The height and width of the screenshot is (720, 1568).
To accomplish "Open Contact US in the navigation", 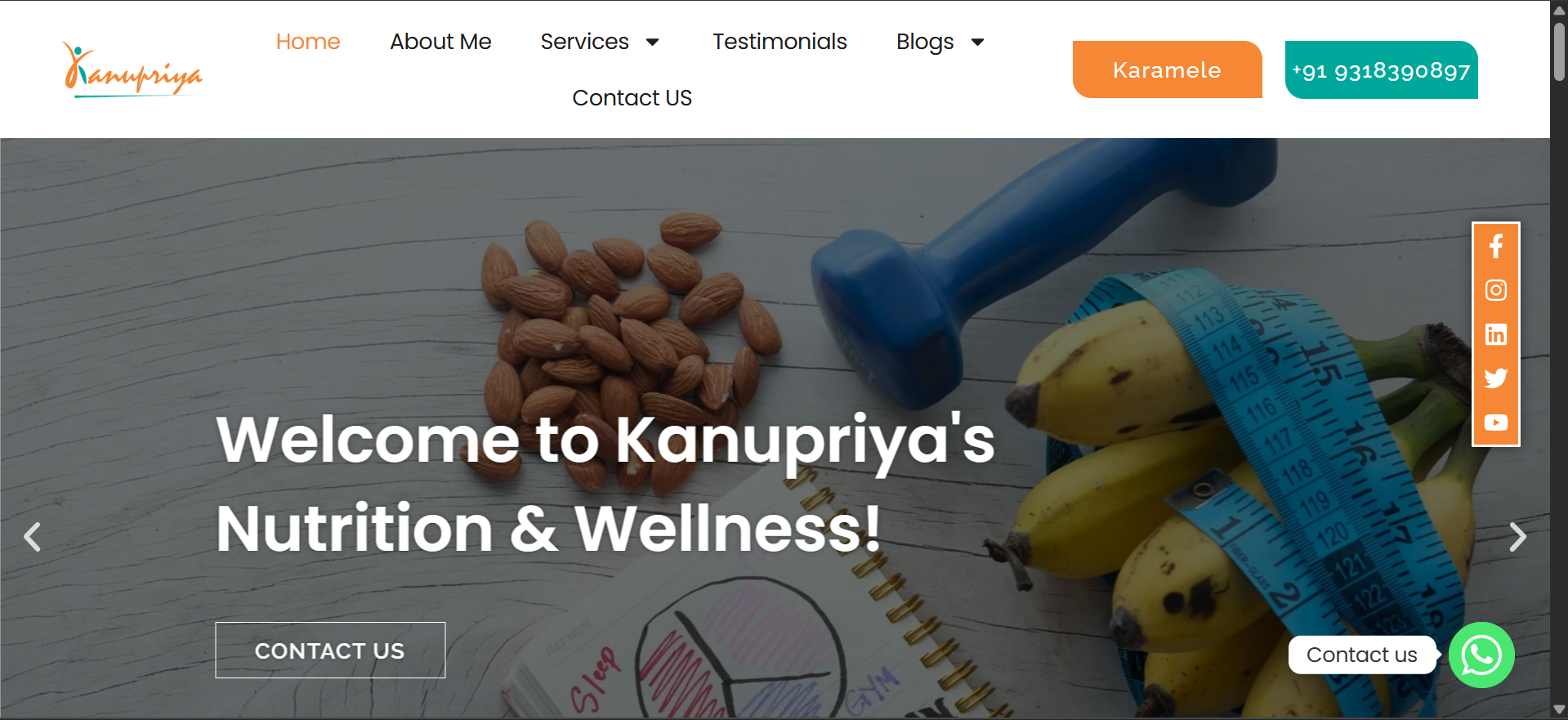I will click(x=632, y=98).
